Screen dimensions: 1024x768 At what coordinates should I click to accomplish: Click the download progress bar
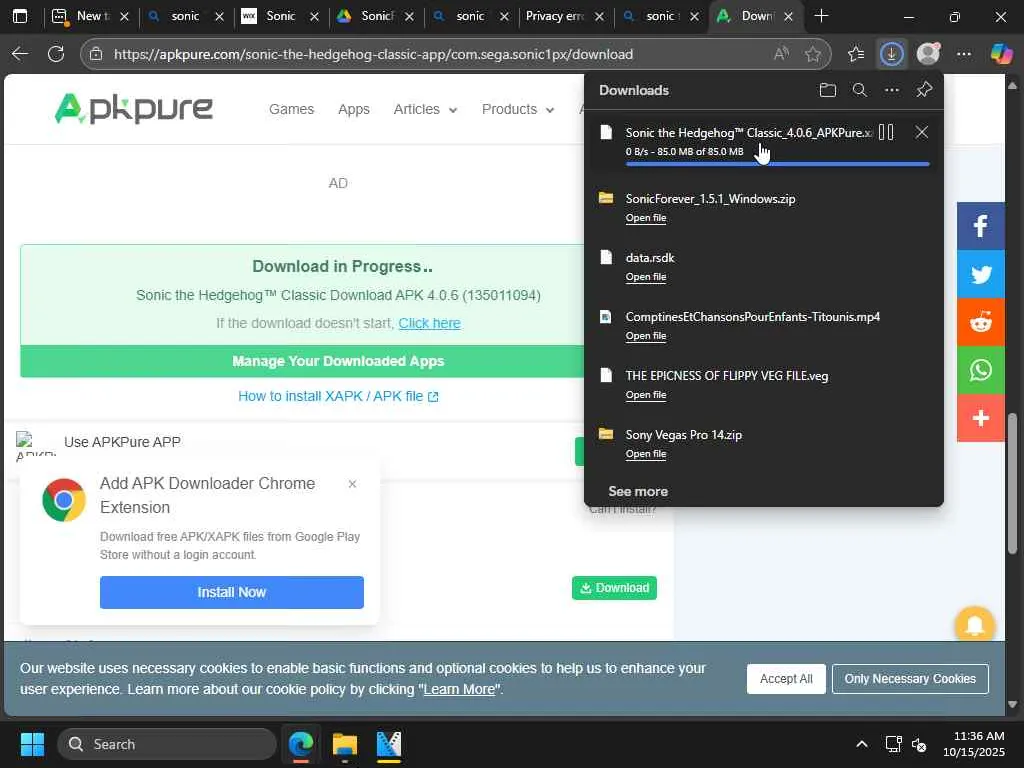(x=777, y=164)
